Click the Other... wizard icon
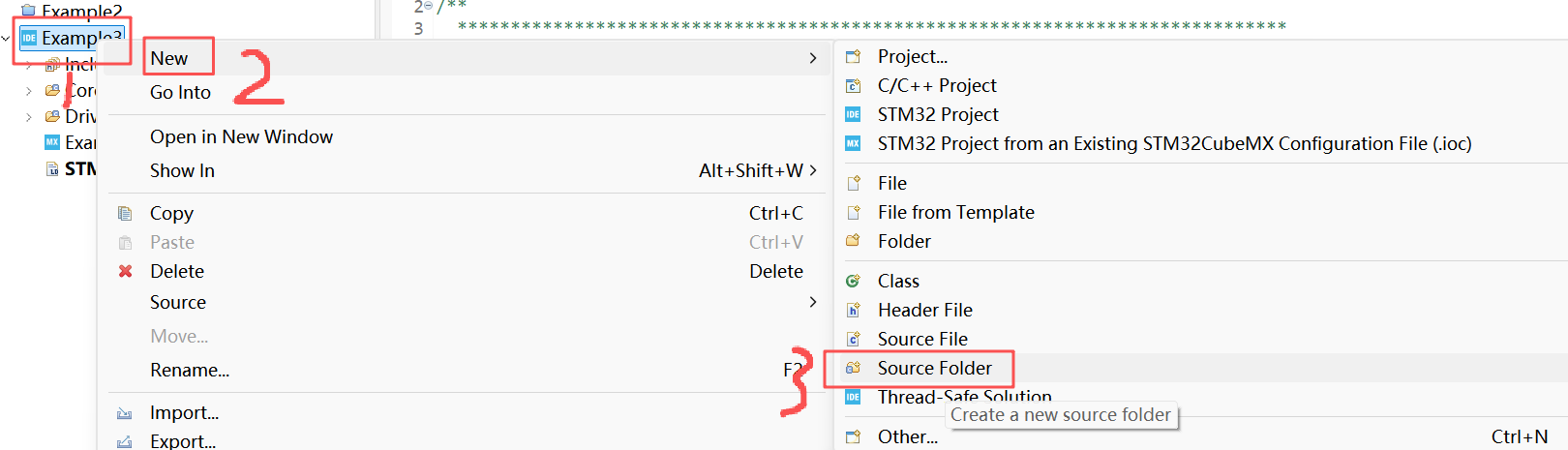This screenshot has height=450, width=1568. (x=853, y=436)
